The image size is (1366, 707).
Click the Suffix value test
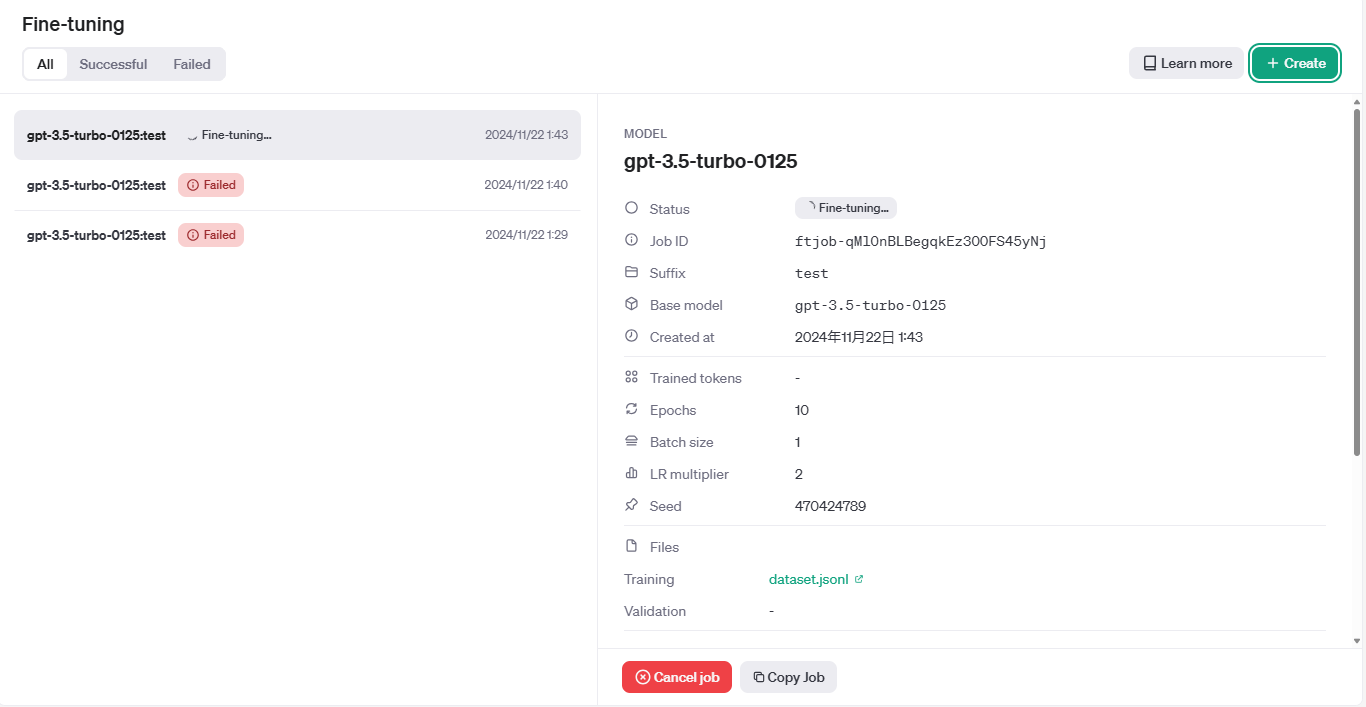[x=811, y=273]
